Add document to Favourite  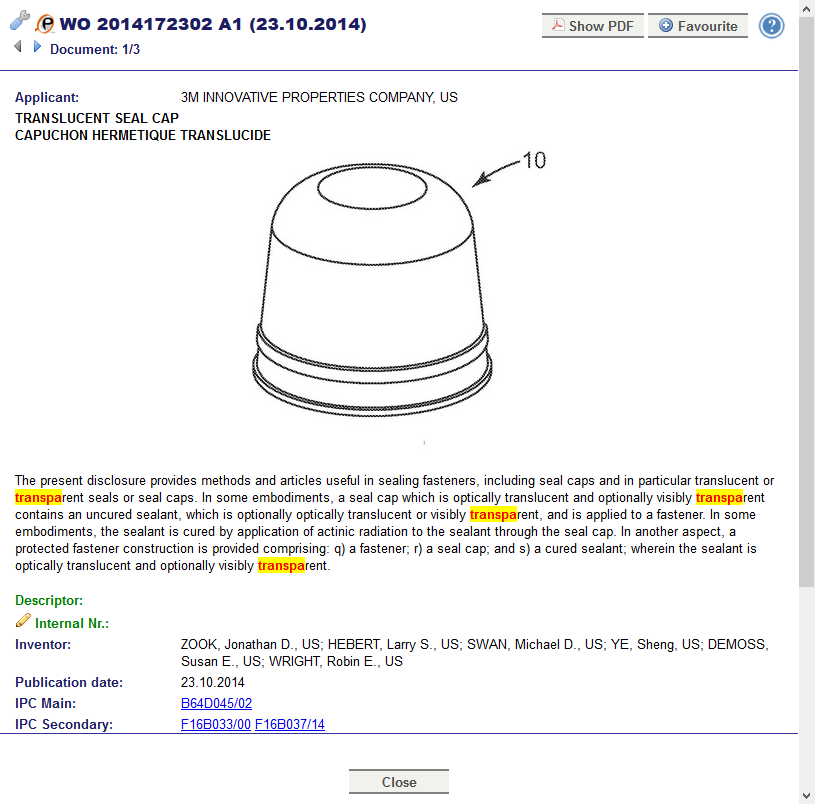click(x=698, y=25)
